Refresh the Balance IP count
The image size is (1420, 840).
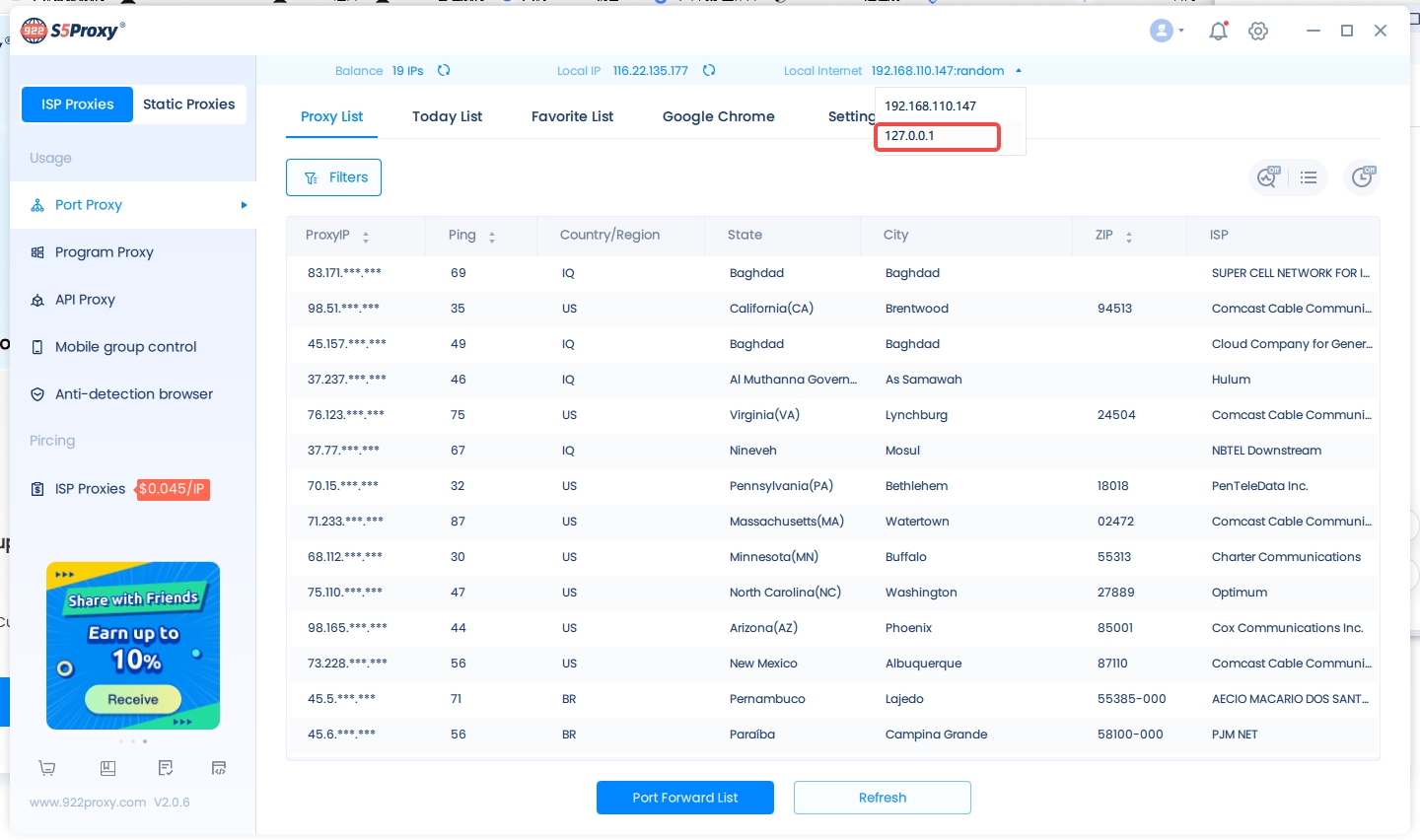click(444, 70)
